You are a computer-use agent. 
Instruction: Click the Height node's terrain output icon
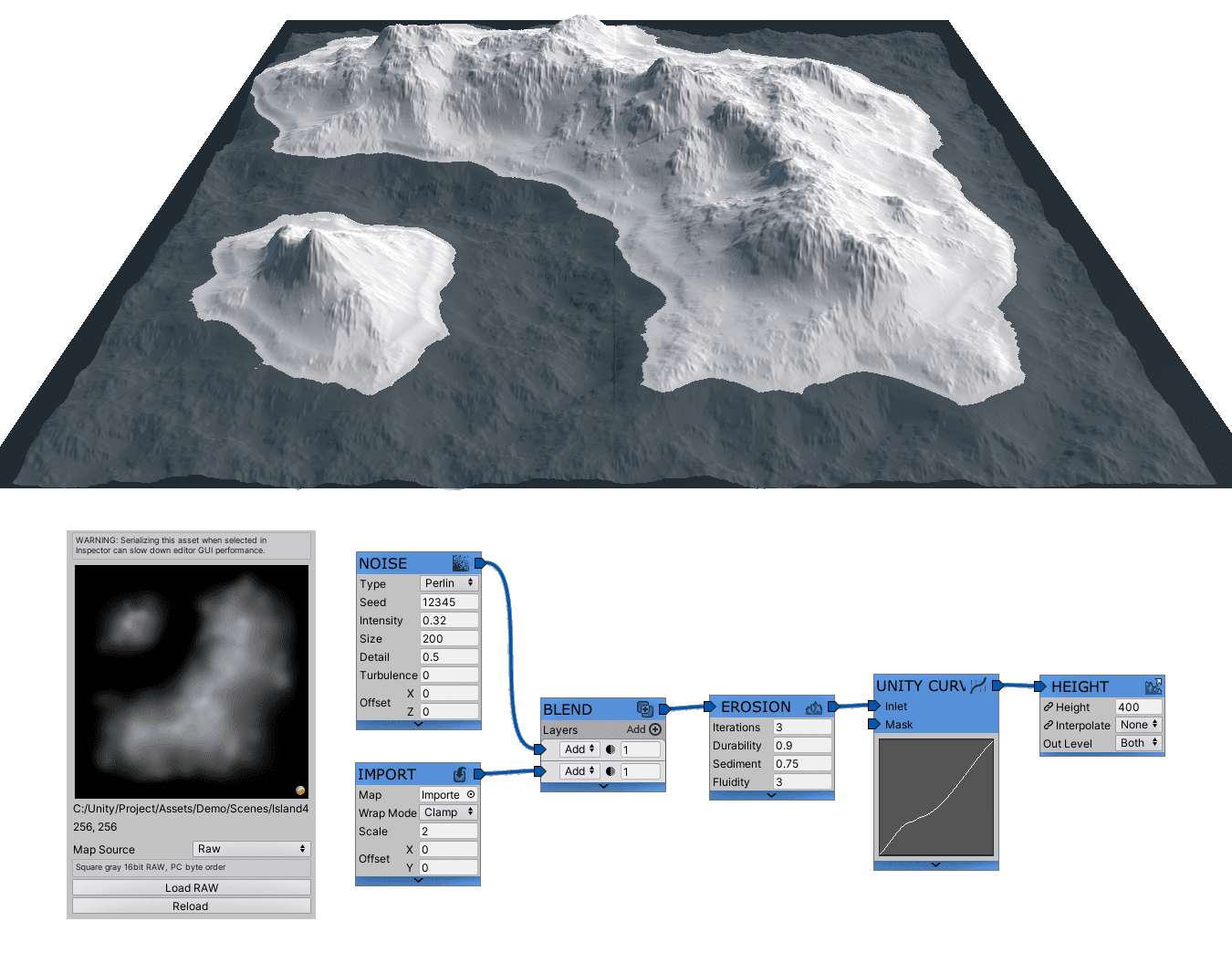pyautogui.click(x=1154, y=686)
